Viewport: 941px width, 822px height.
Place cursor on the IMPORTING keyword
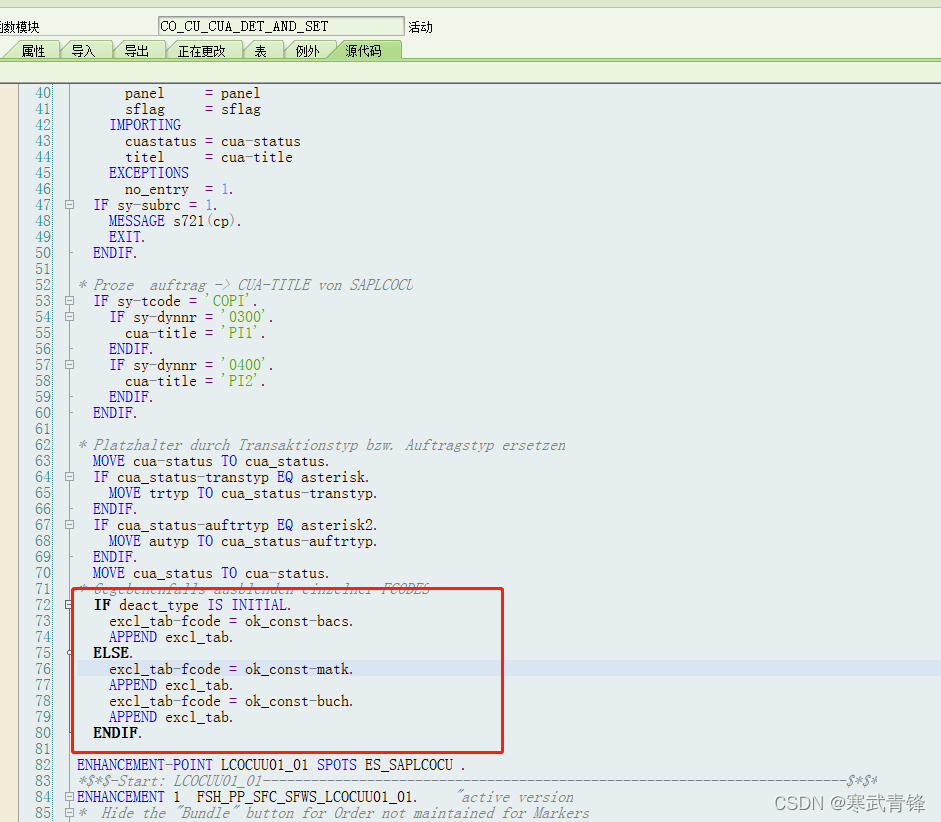[145, 125]
